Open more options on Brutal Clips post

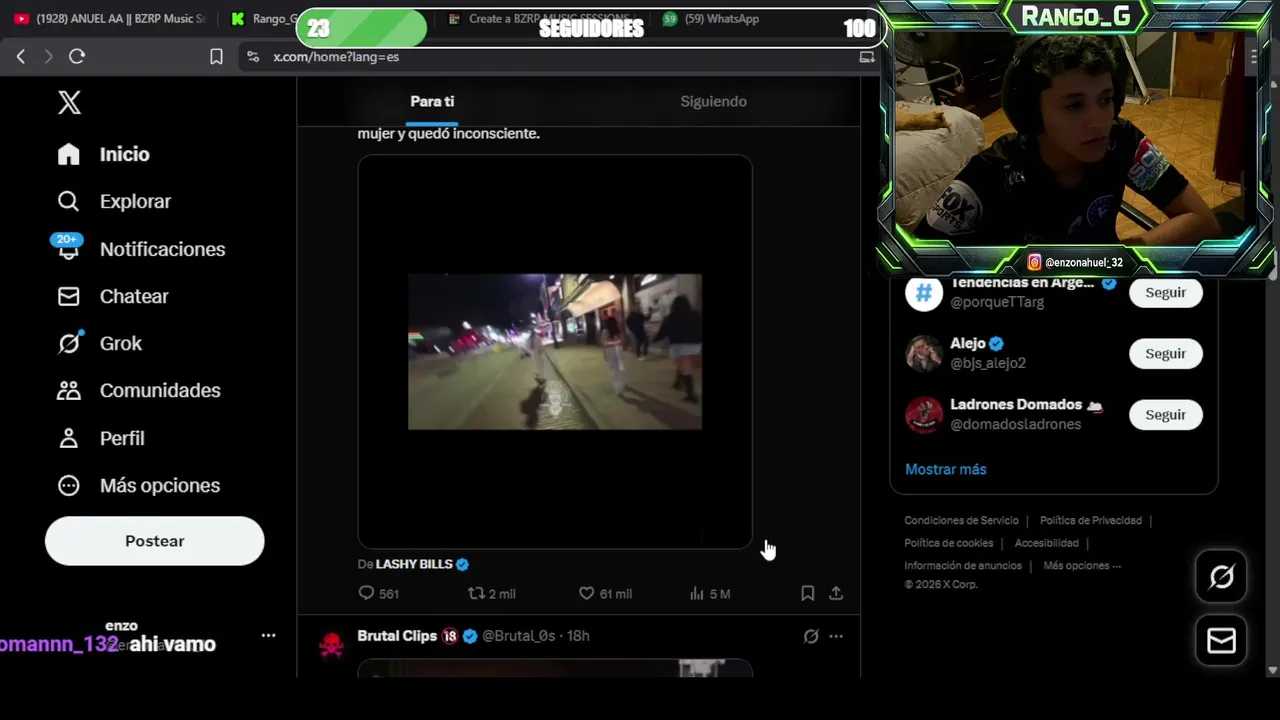point(836,636)
